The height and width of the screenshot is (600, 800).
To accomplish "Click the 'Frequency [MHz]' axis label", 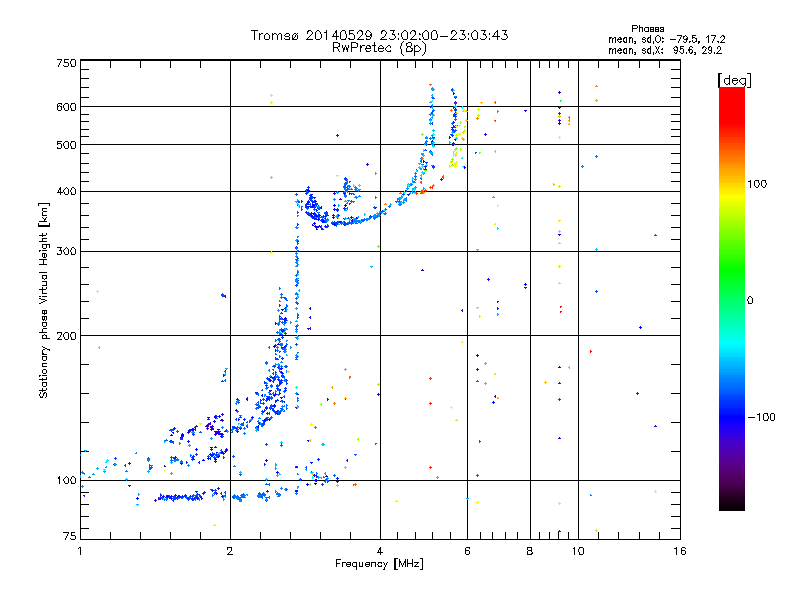I will tap(379, 564).
